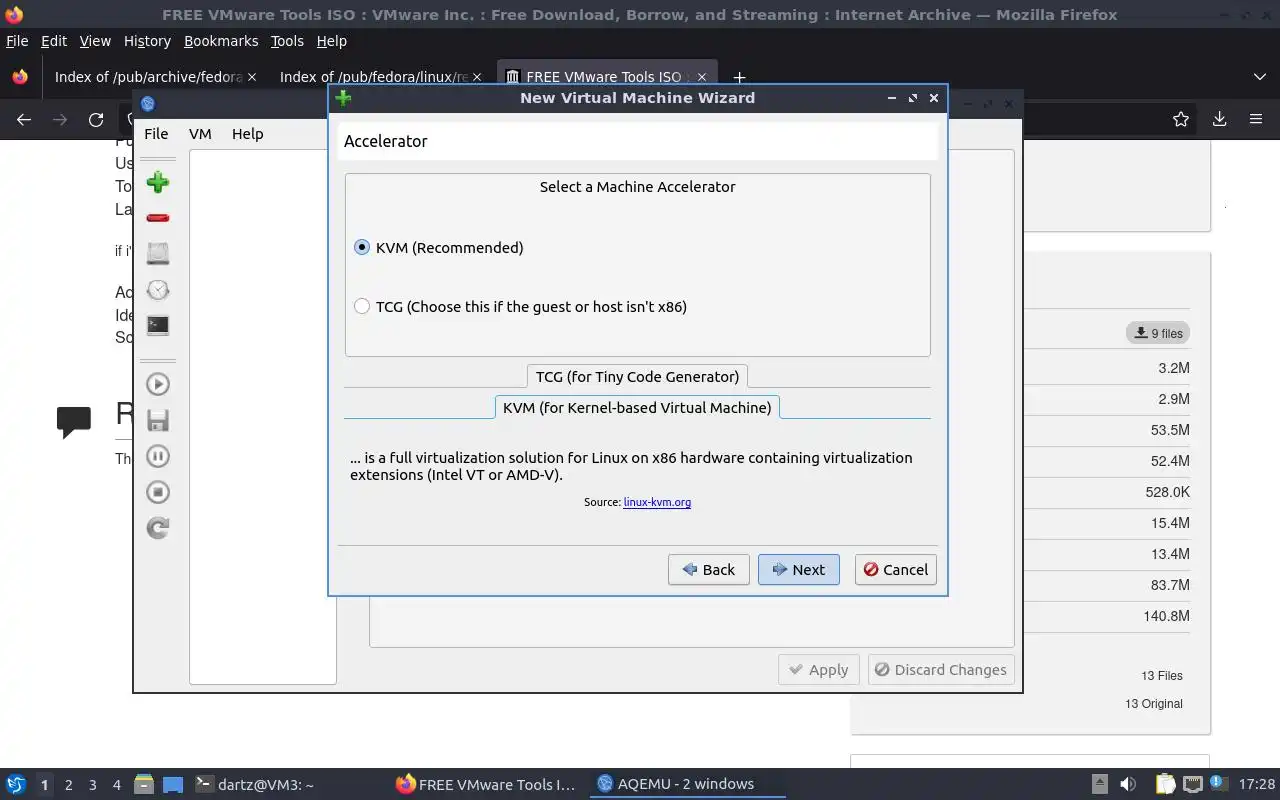Viewport: 1280px width, 800px height.
Task: Click the 528.0K file size entry
Action: coord(1167,492)
